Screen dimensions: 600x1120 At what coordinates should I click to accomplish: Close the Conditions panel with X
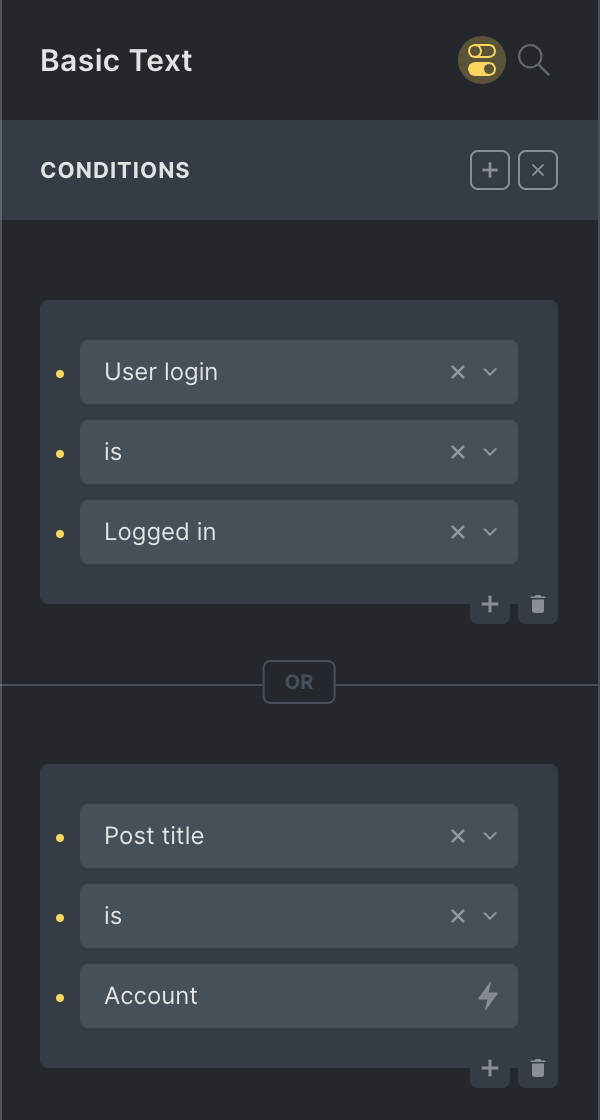(x=538, y=170)
